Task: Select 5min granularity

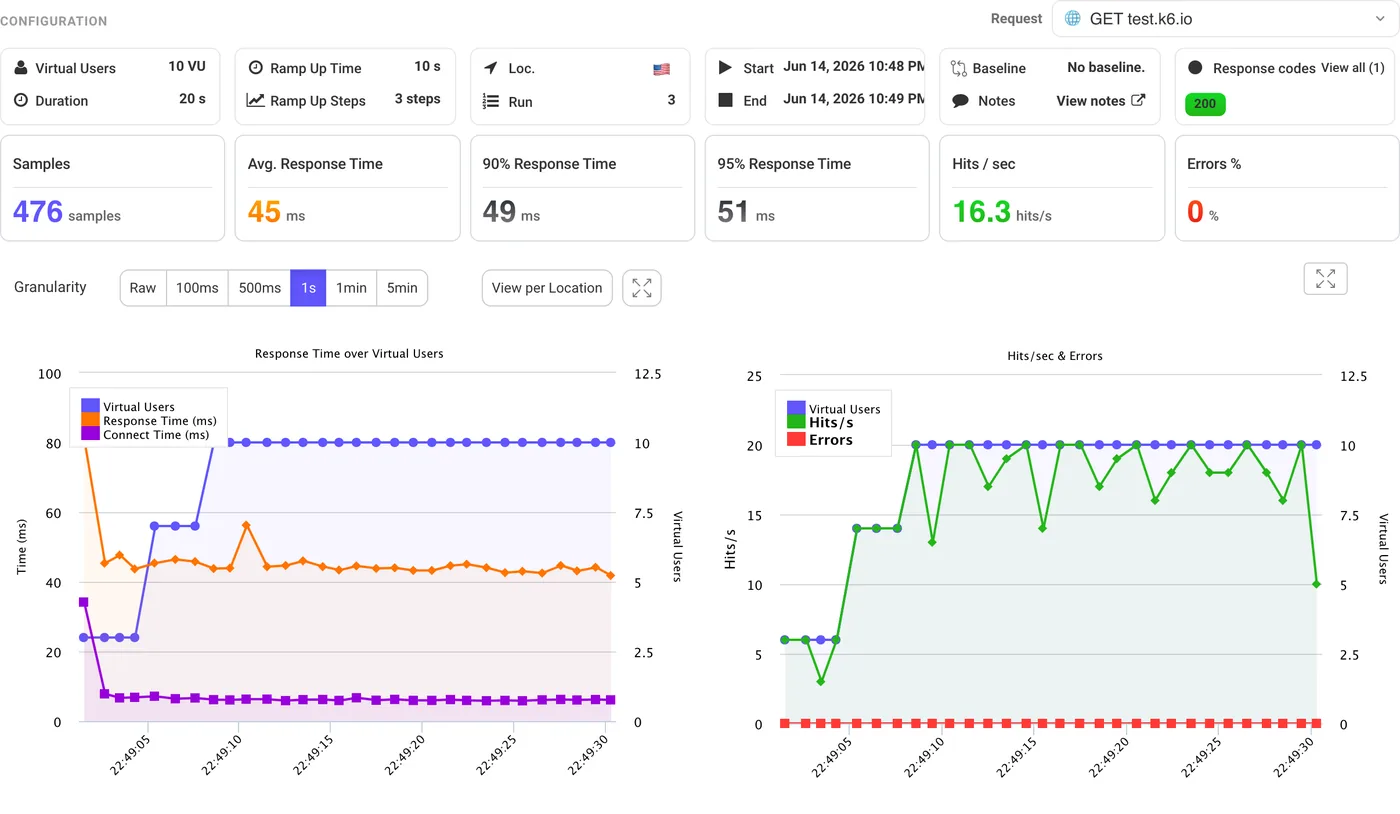Action: (x=402, y=288)
